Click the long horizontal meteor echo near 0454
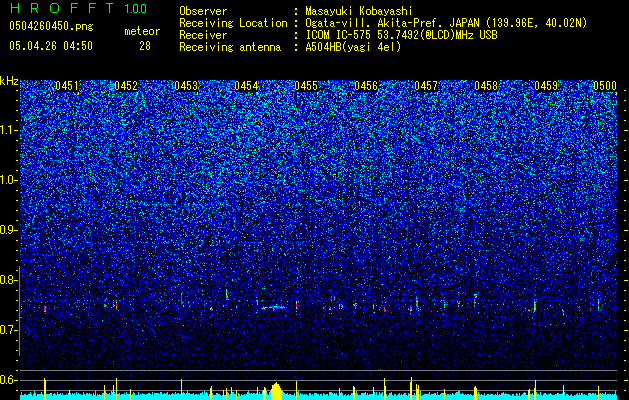This screenshot has height=400, width=629. 273,307
